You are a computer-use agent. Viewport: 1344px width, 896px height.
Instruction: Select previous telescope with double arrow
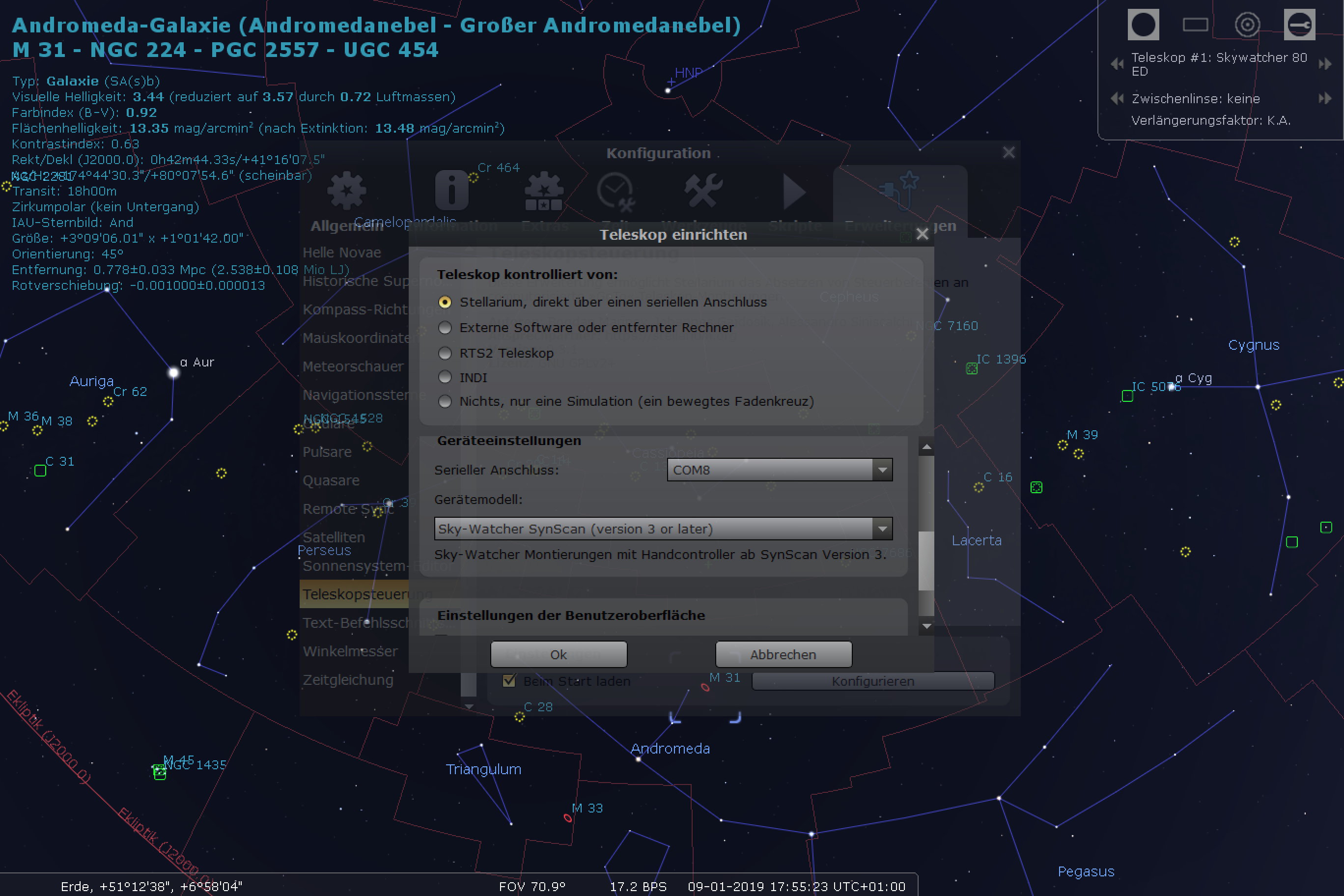pyautogui.click(x=1117, y=63)
